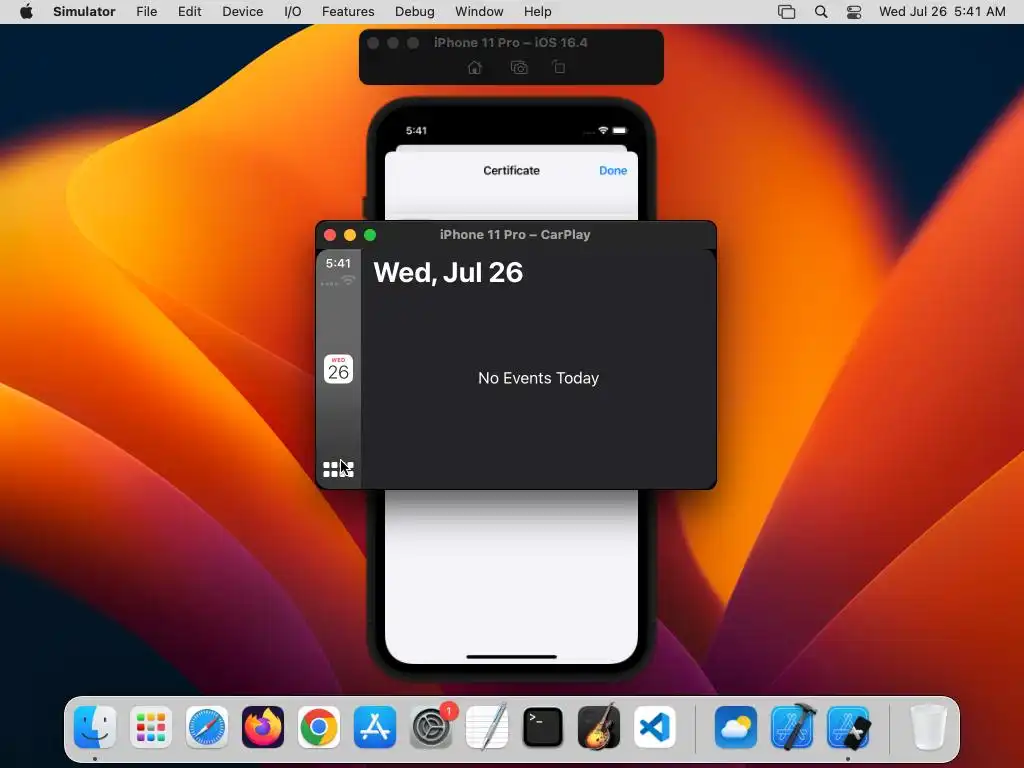Open the CarPlay app grid dashboard icon
The width and height of the screenshot is (1024, 768).
tap(338, 469)
